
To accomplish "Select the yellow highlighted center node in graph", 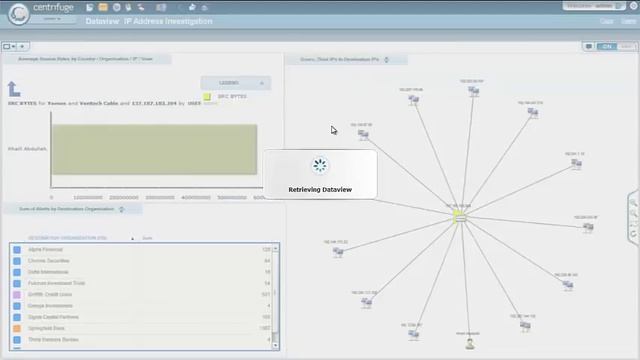I will pyautogui.click(x=459, y=217).
